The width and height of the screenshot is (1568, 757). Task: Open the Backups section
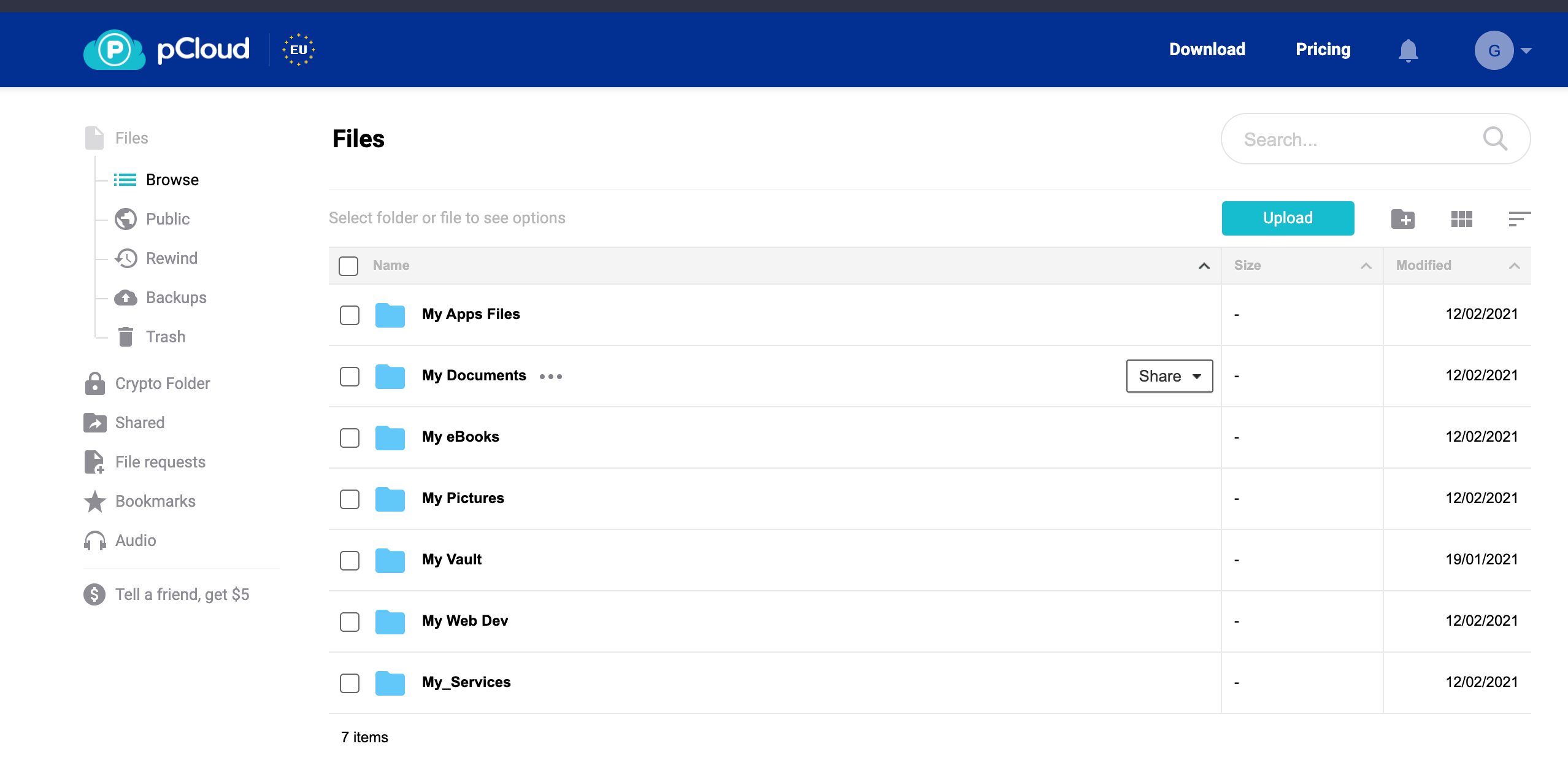[x=176, y=297]
